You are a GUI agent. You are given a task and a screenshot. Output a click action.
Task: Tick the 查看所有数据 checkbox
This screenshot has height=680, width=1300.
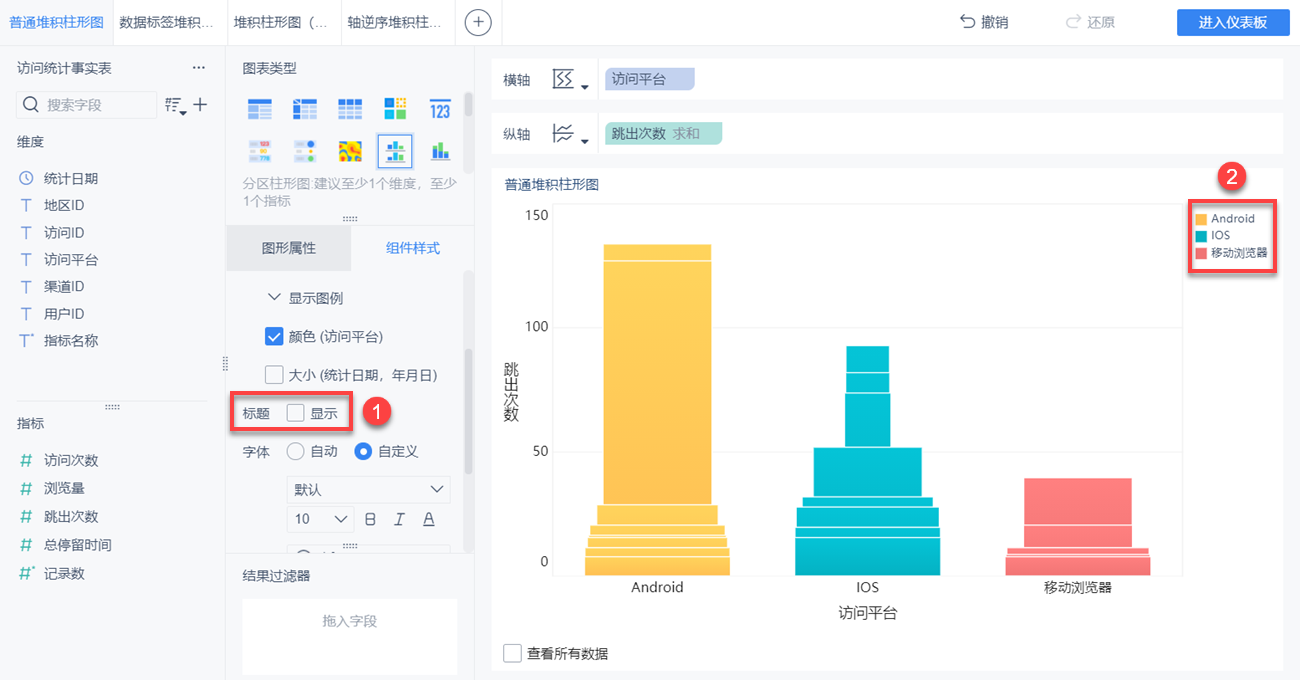coord(513,653)
